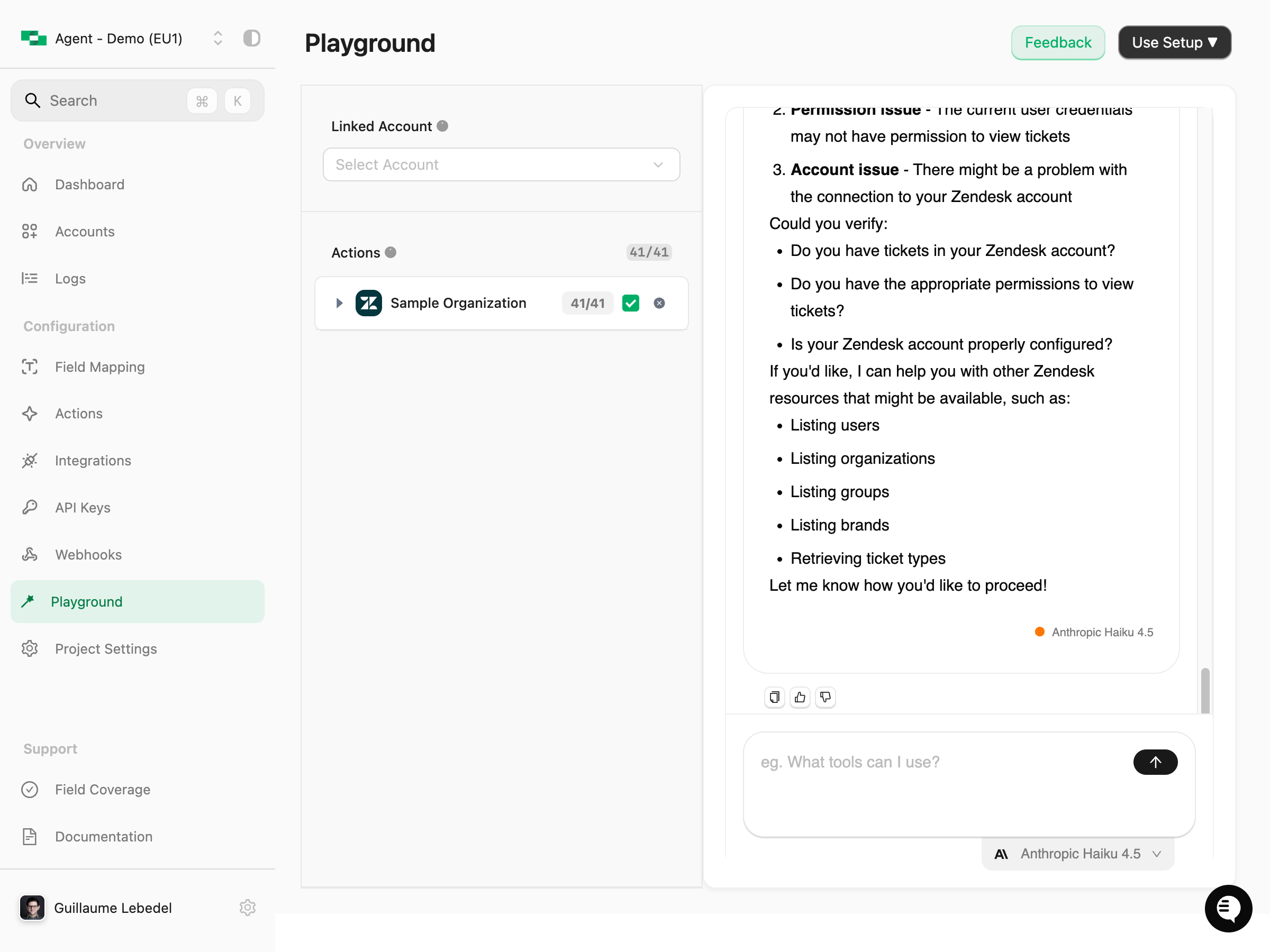Open the floating chat support bubble
The height and width of the screenshot is (952, 1270).
1228,909
